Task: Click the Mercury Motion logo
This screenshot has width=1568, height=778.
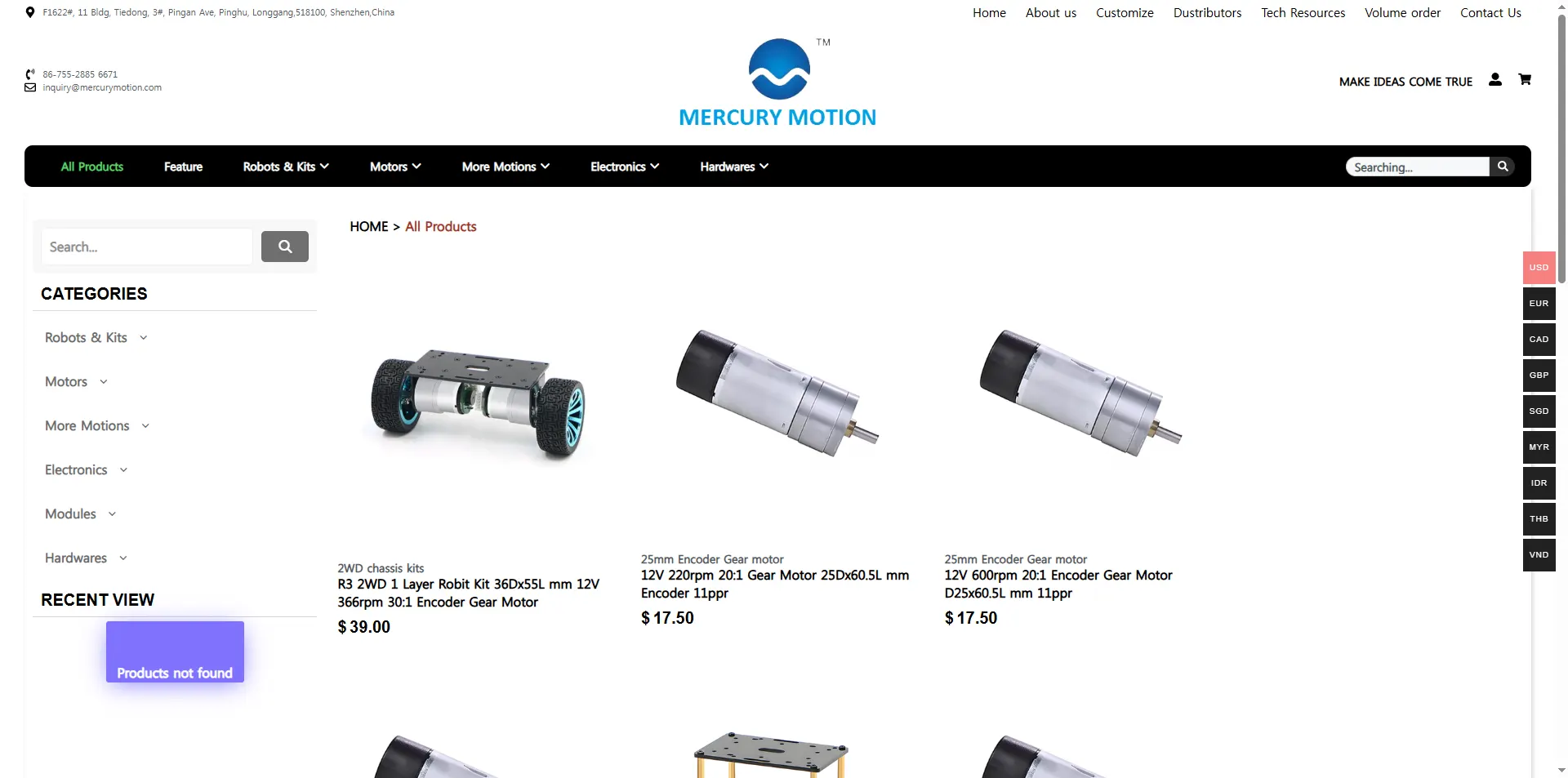Action: coord(778,82)
